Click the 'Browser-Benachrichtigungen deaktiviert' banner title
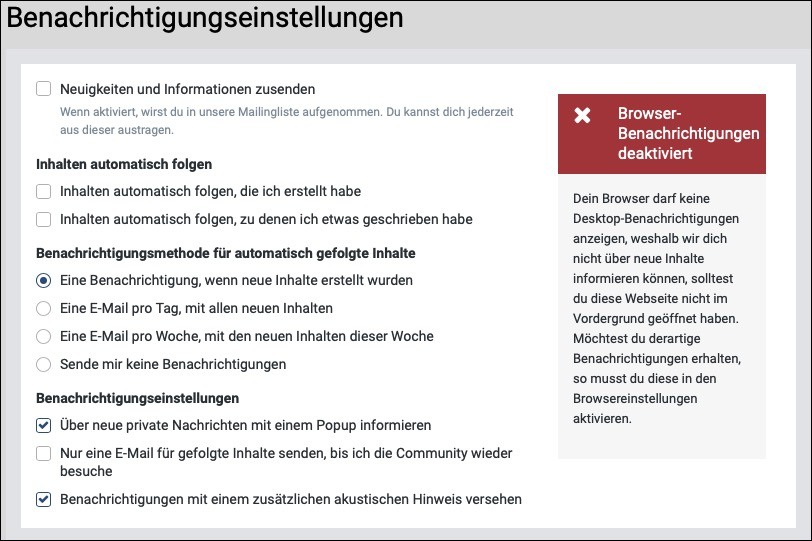The image size is (812, 541). pyautogui.click(x=688, y=134)
